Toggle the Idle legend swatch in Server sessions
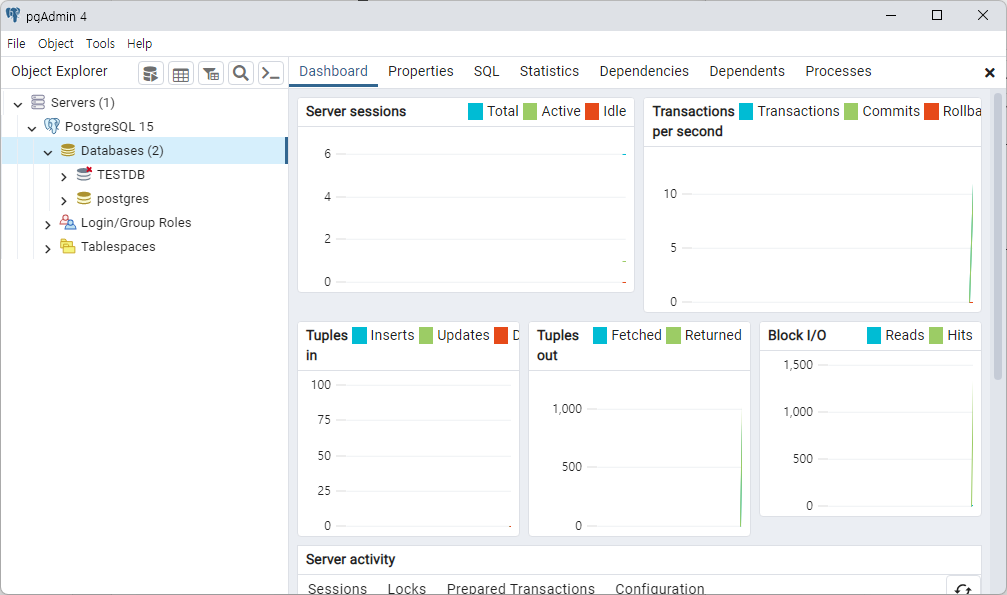Viewport: 1007px width, 595px height. tap(592, 111)
